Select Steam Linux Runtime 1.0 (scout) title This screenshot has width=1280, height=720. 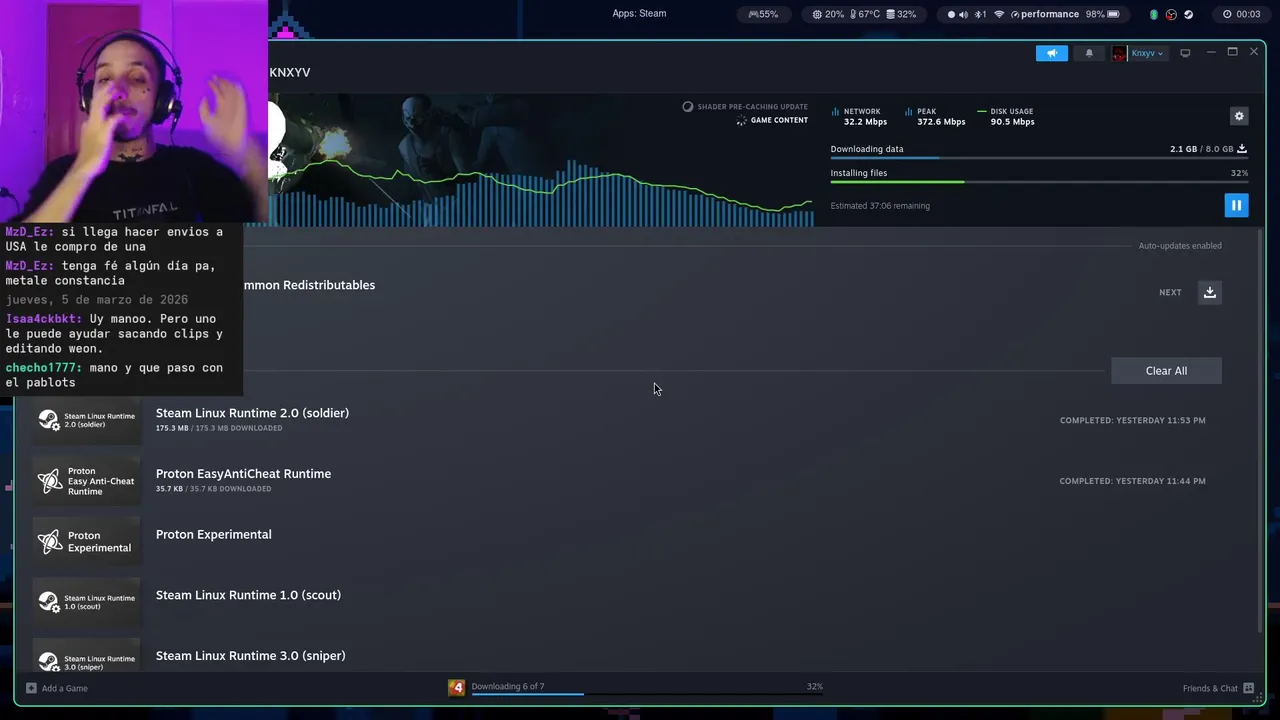248,595
